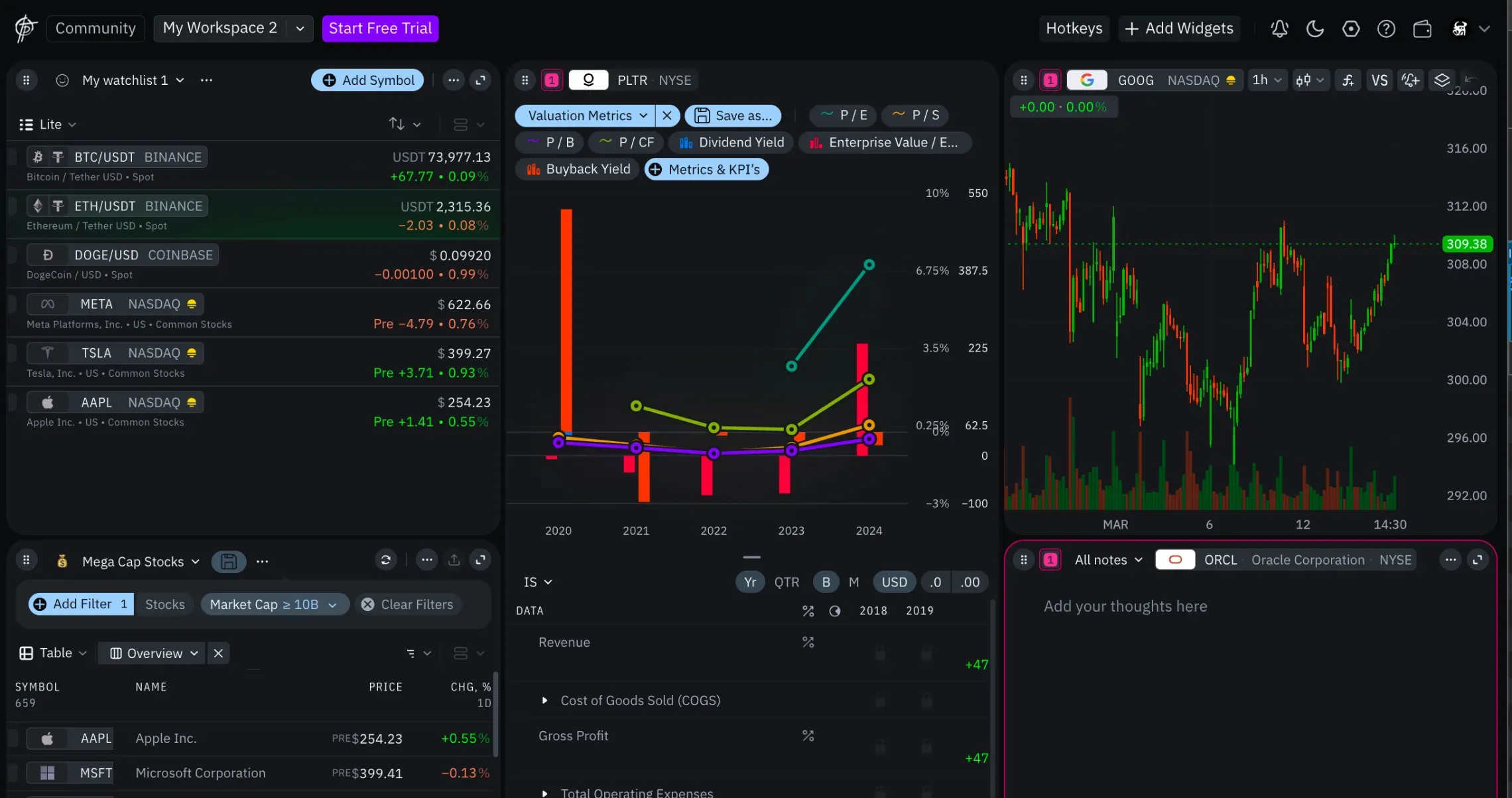The height and width of the screenshot is (798, 1512).
Task: Open the notifications bell icon
Action: (x=1279, y=29)
